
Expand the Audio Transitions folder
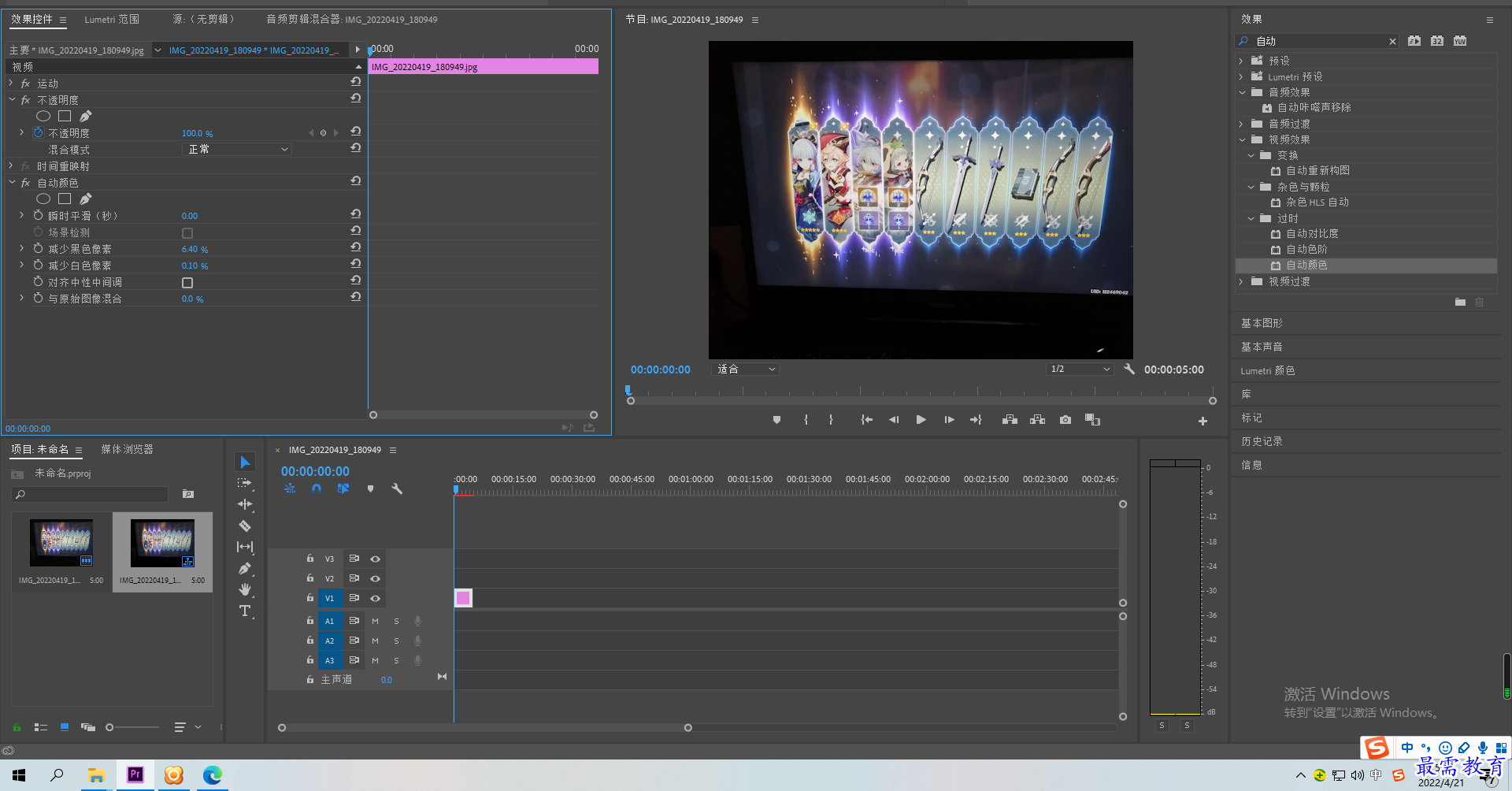(x=1241, y=124)
